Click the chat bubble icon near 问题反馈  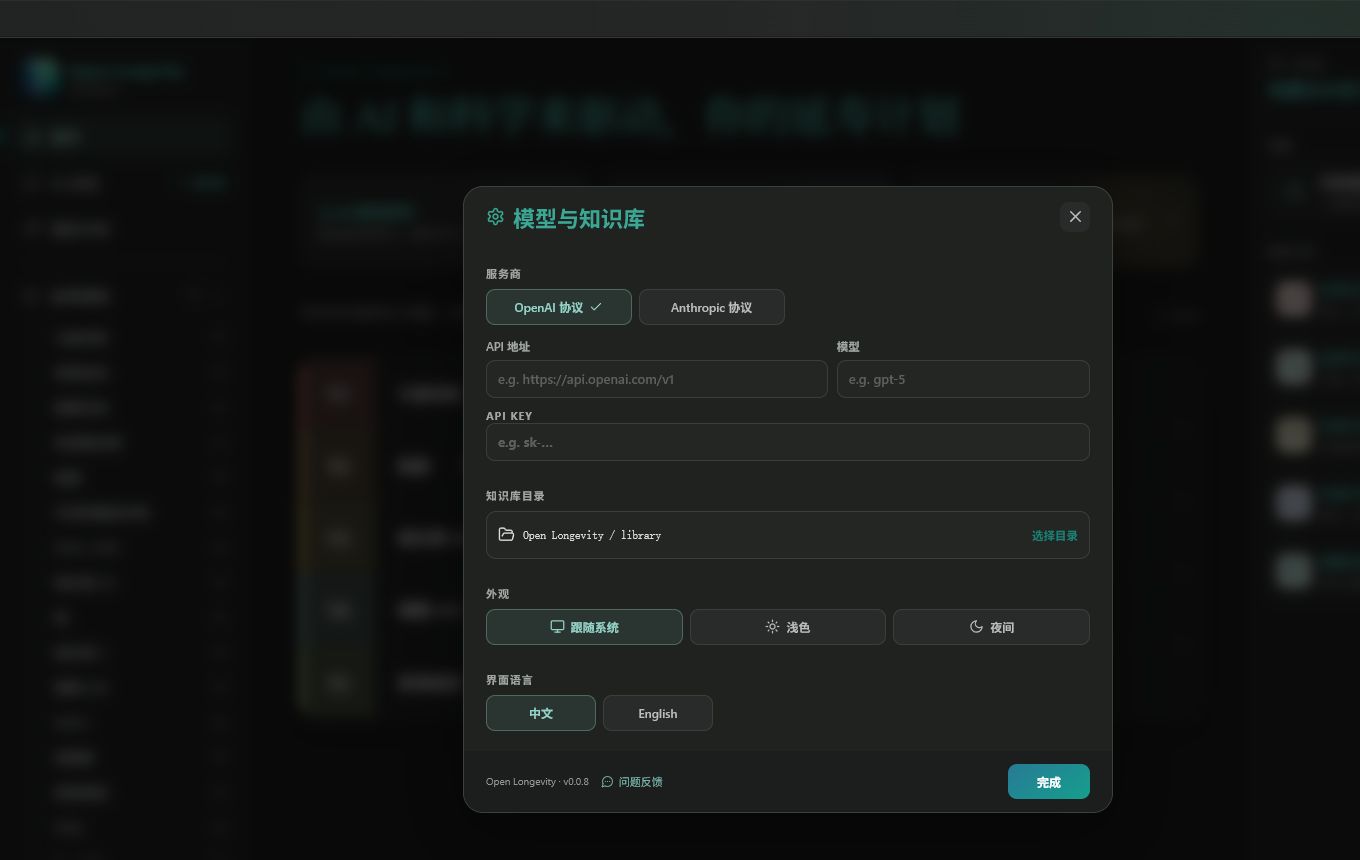point(607,782)
